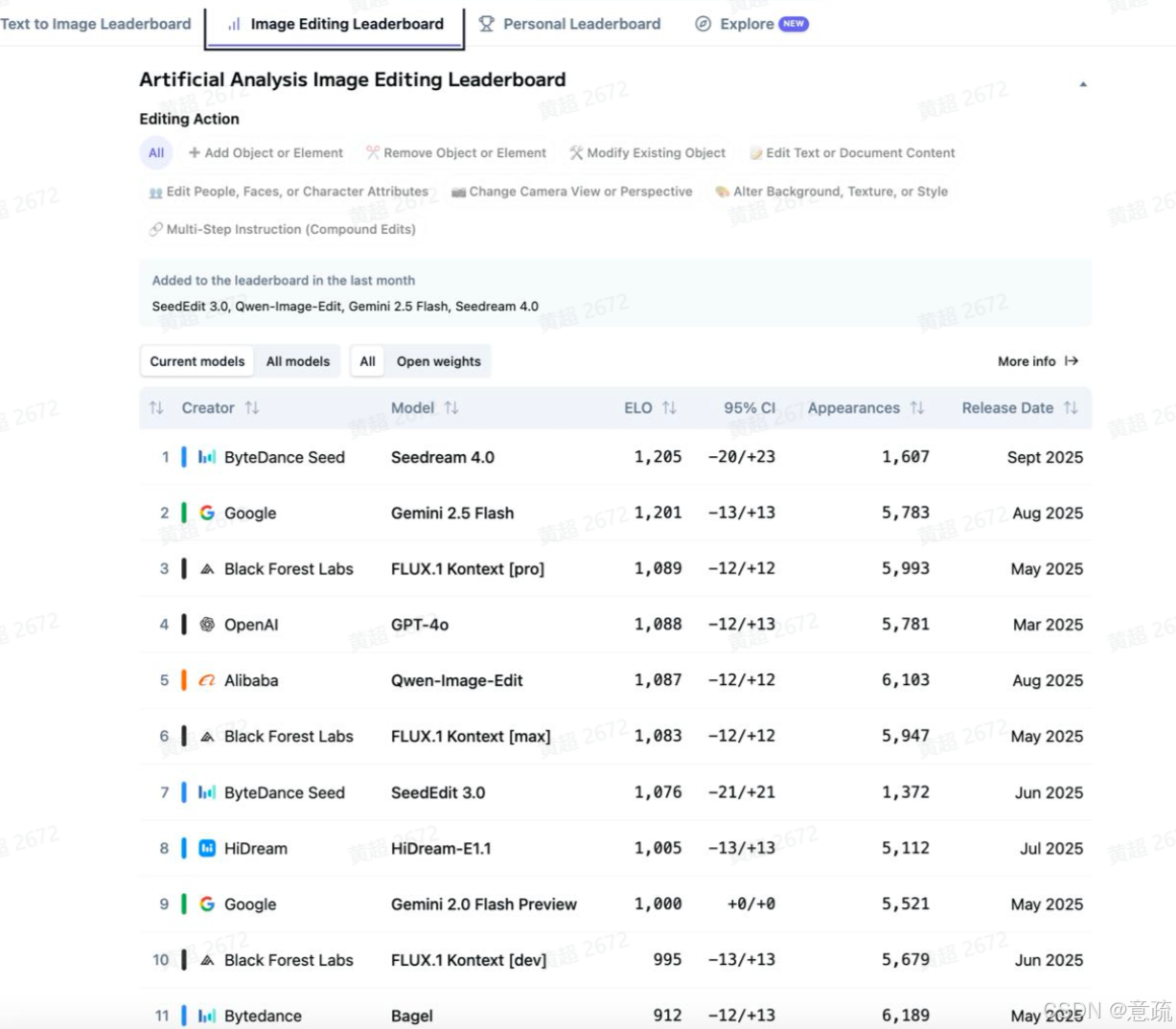Click Black Forest Labs logo in FLUX.1 Kontext [pro] row
This screenshot has width=1176, height=1029.
click(x=207, y=569)
